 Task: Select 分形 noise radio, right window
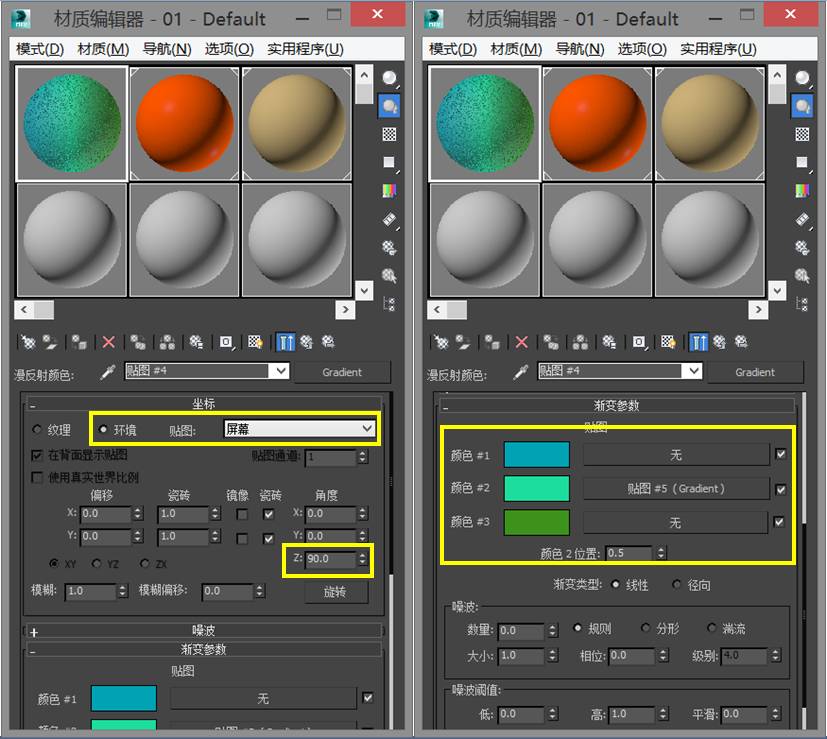pyautogui.click(x=645, y=628)
